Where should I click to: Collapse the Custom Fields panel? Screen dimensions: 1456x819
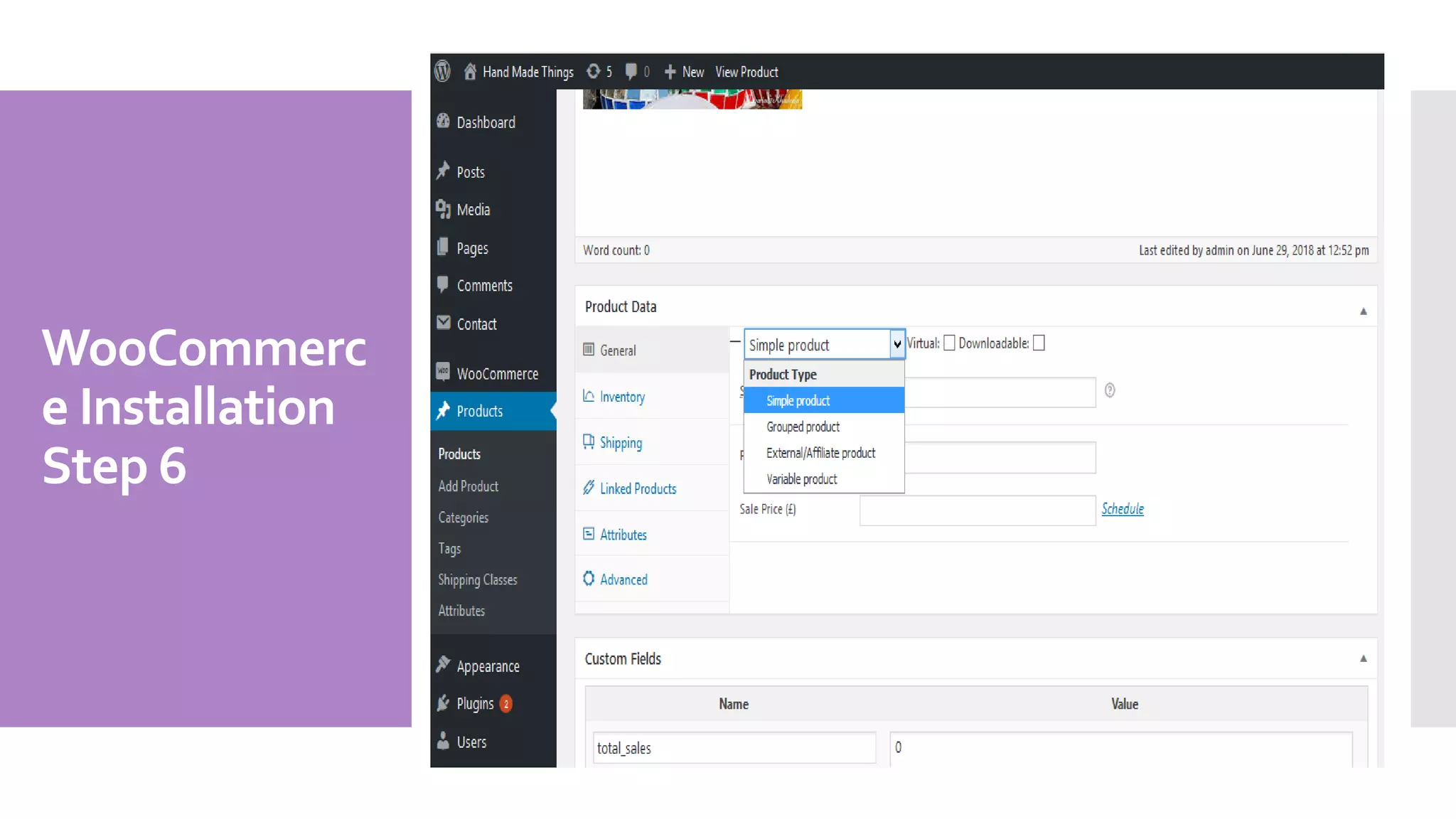coord(1363,658)
